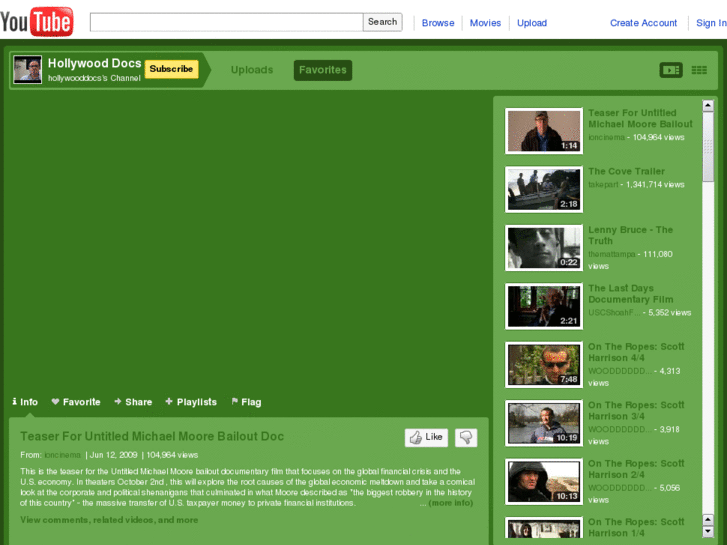Viewport: 727px width, 545px height.
Task: Open the video title Teaser For Untitled Michael Moore Bailout Doc
Action: [152, 436]
